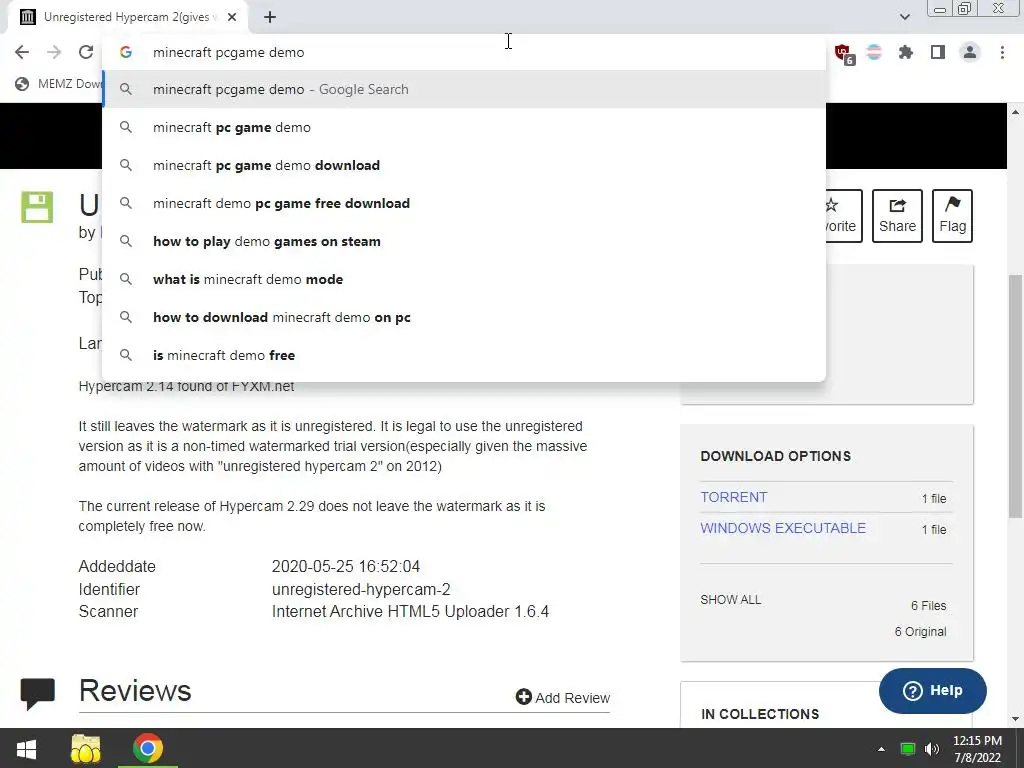Viewport: 1024px width, 768px height.
Task: Click the taskbar clock showing 12:15 PM
Action: tap(977, 749)
